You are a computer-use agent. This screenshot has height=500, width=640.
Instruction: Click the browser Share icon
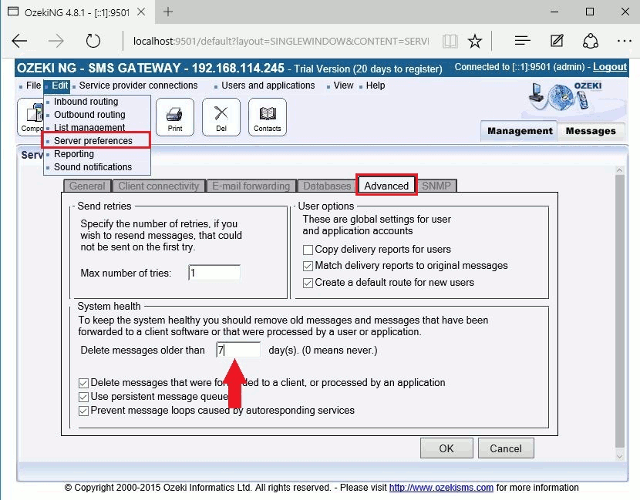(x=591, y=41)
